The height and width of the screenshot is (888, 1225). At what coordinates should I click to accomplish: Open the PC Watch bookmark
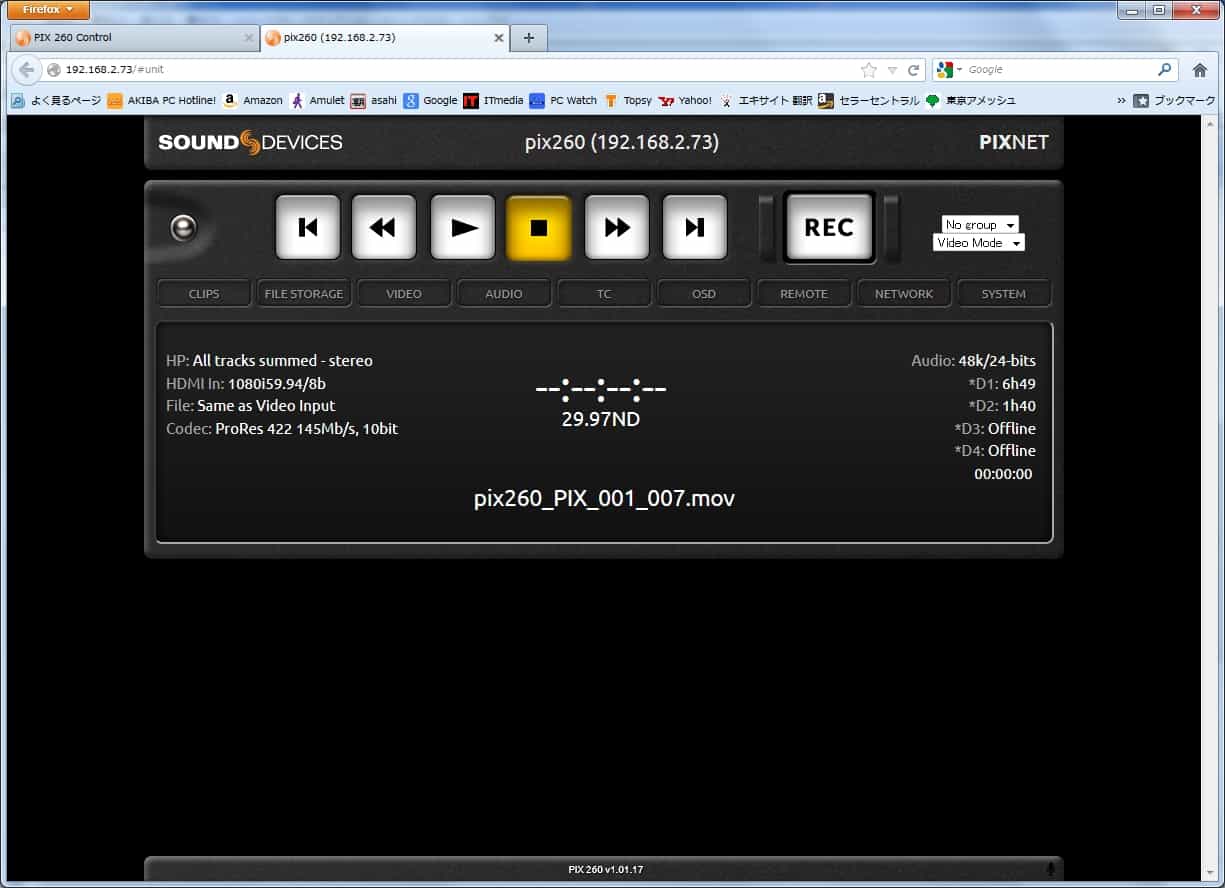click(563, 100)
